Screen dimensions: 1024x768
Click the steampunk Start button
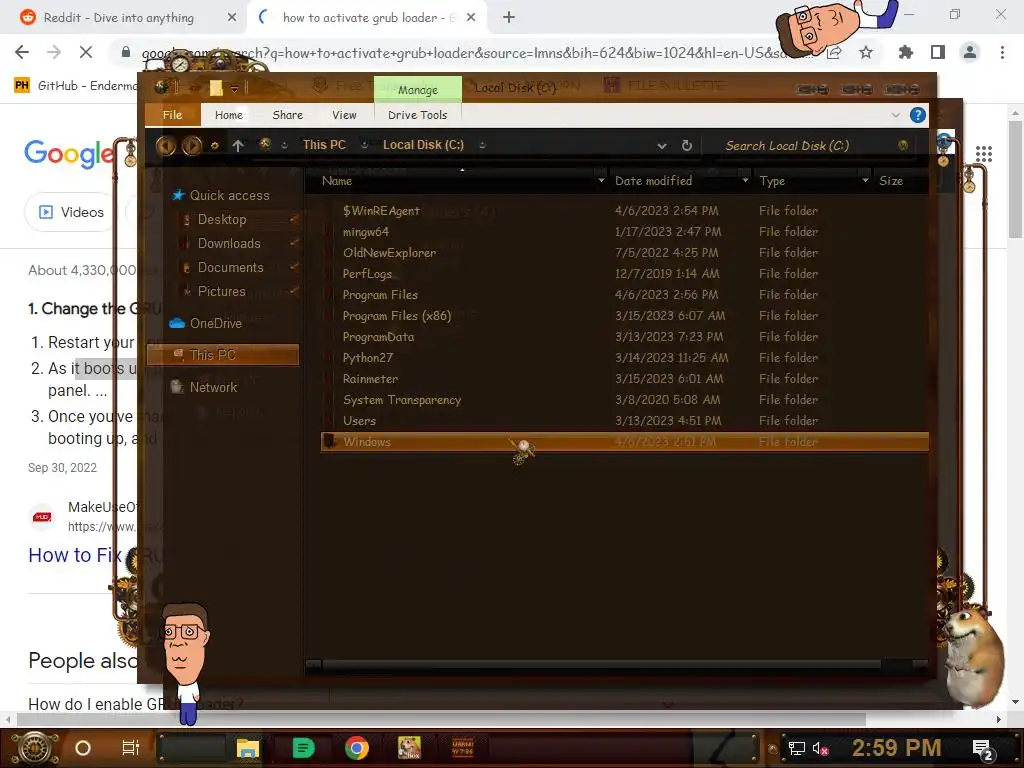pos(35,748)
